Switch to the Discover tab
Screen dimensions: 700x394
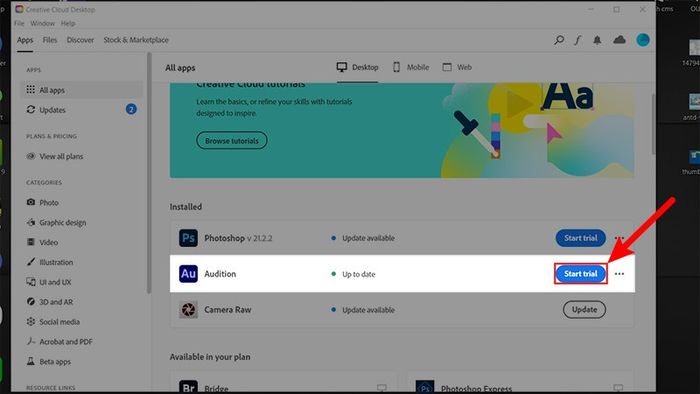80,40
